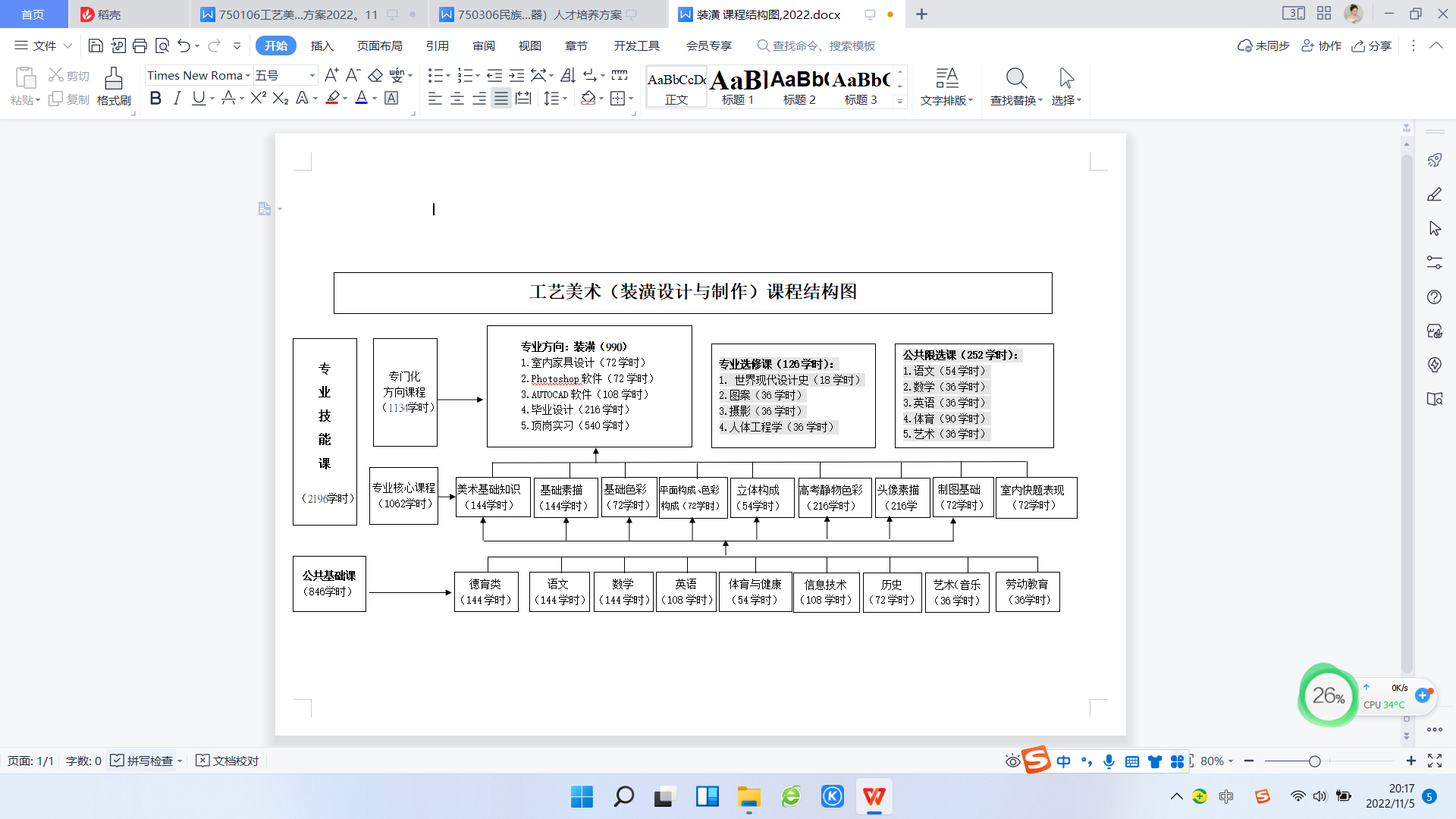The height and width of the screenshot is (819, 1456).
Task: Open font size dropdown
Action: tap(312, 76)
